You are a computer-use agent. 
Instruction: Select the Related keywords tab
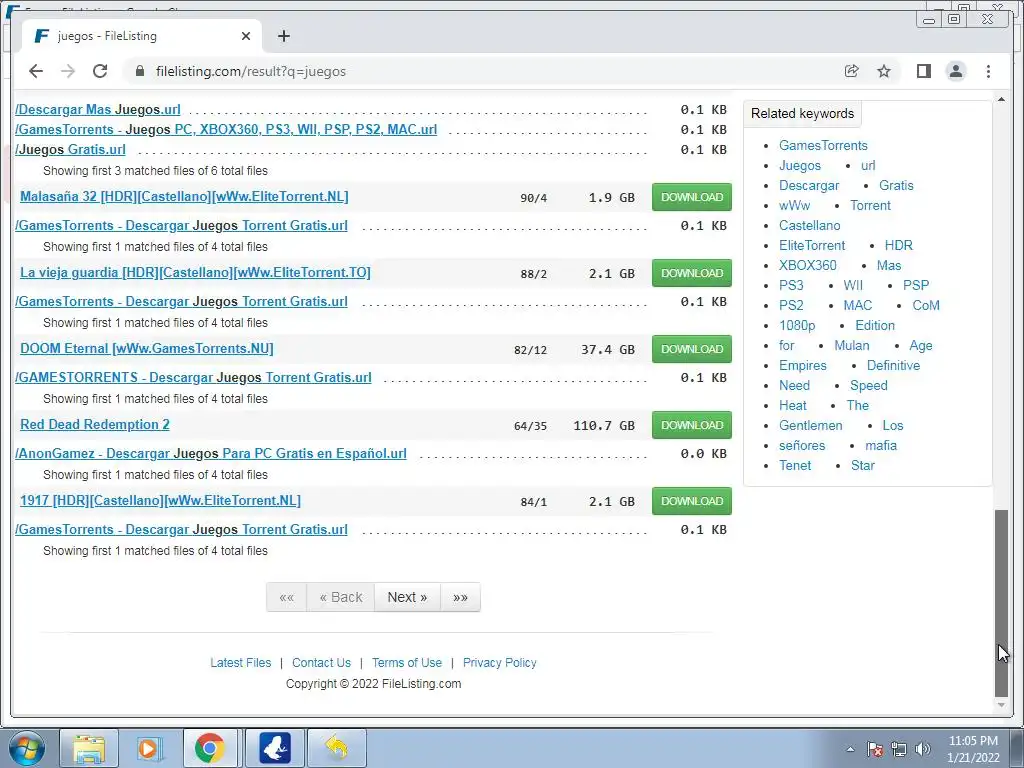803,114
